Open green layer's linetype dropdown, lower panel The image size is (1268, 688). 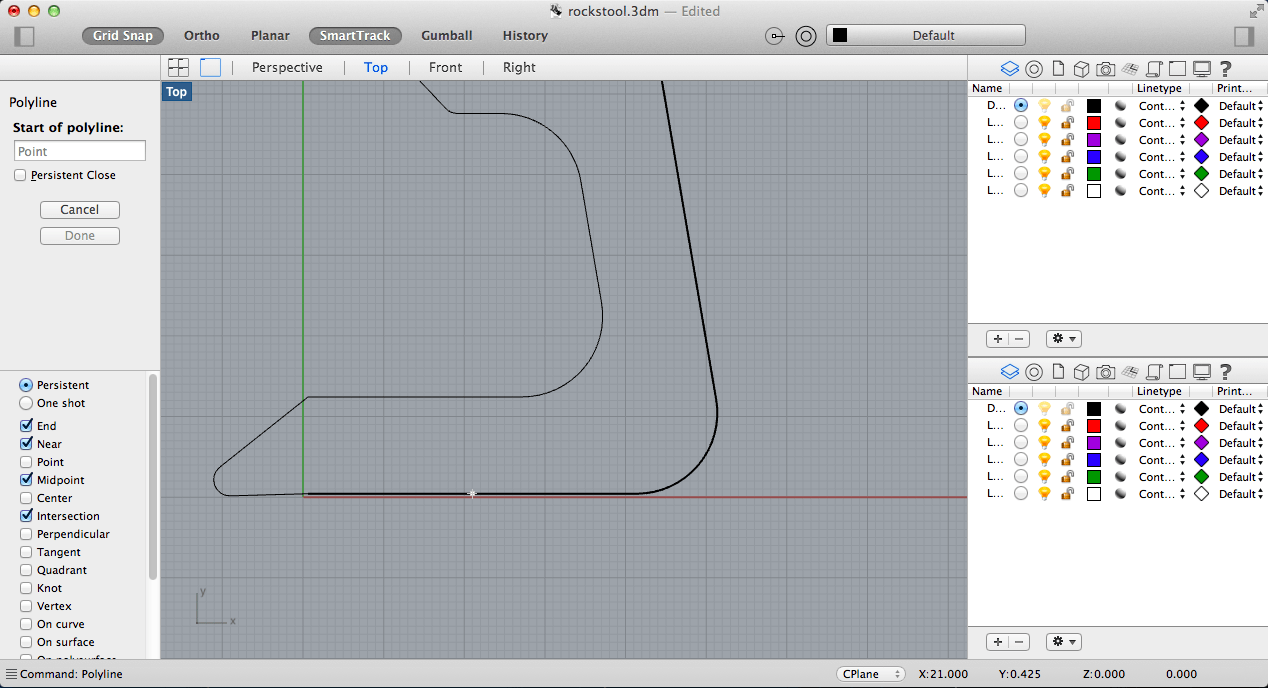pyautogui.click(x=1162, y=477)
